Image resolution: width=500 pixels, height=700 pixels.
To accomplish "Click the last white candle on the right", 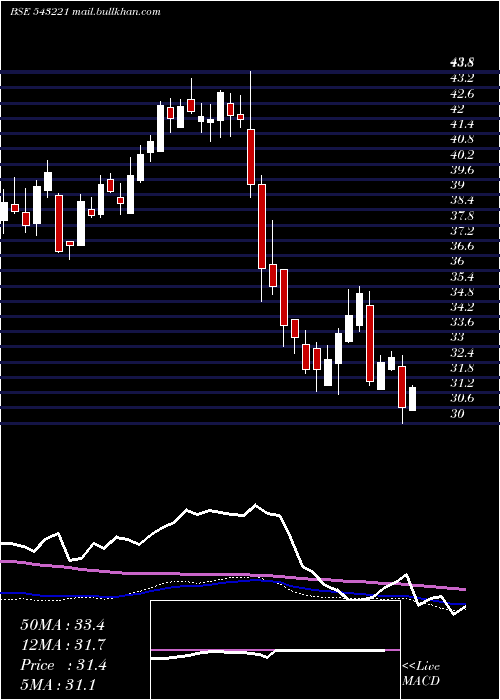I will point(412,399).
